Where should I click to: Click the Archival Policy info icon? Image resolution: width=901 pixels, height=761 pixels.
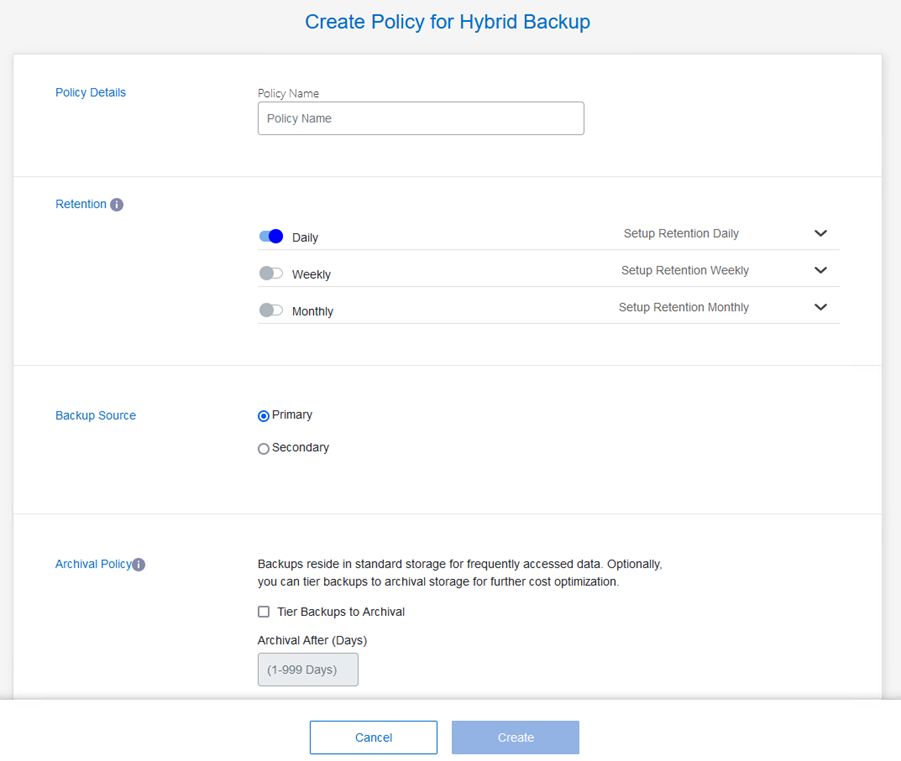(139, 565)
